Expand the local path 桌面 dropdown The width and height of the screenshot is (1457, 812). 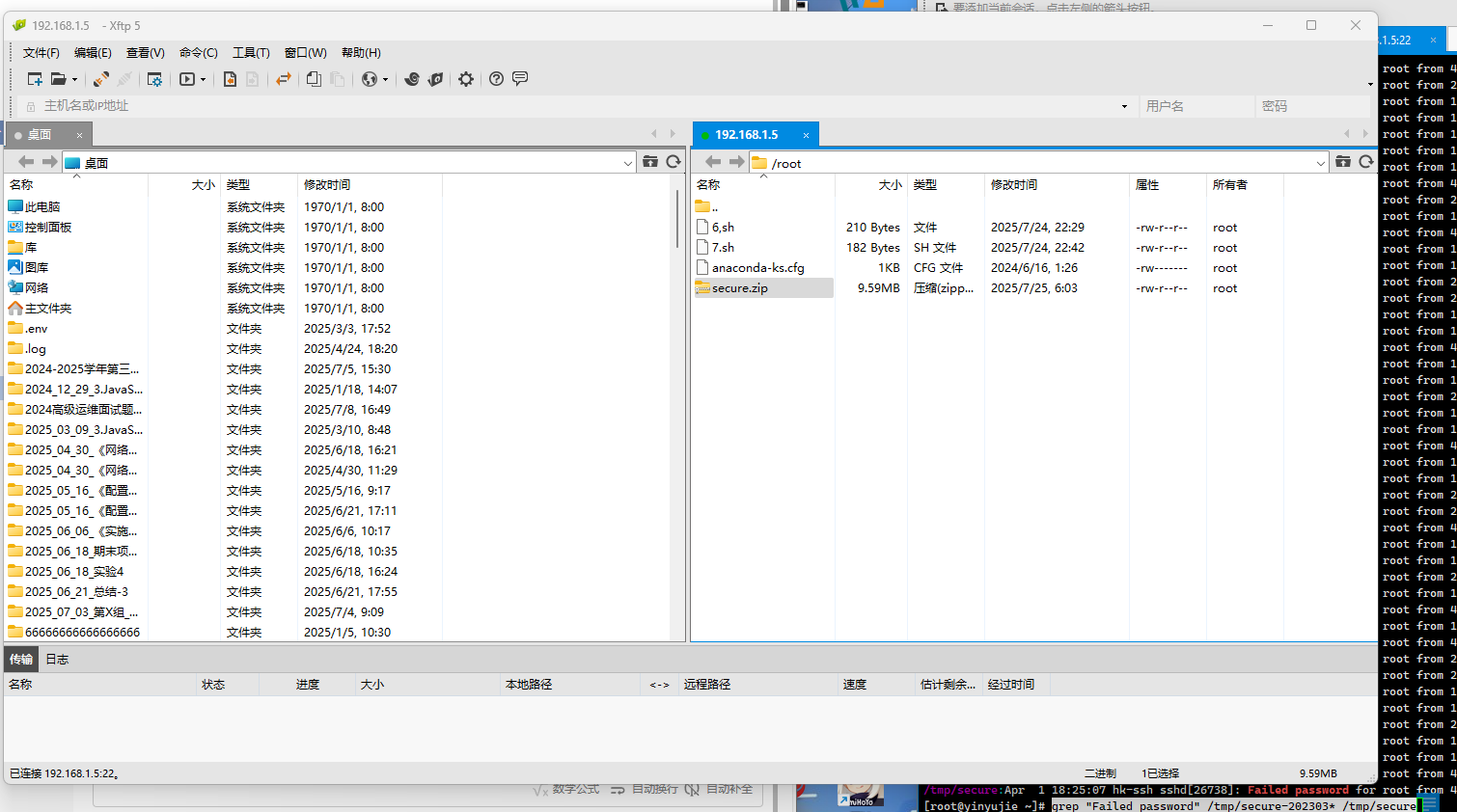627,163
